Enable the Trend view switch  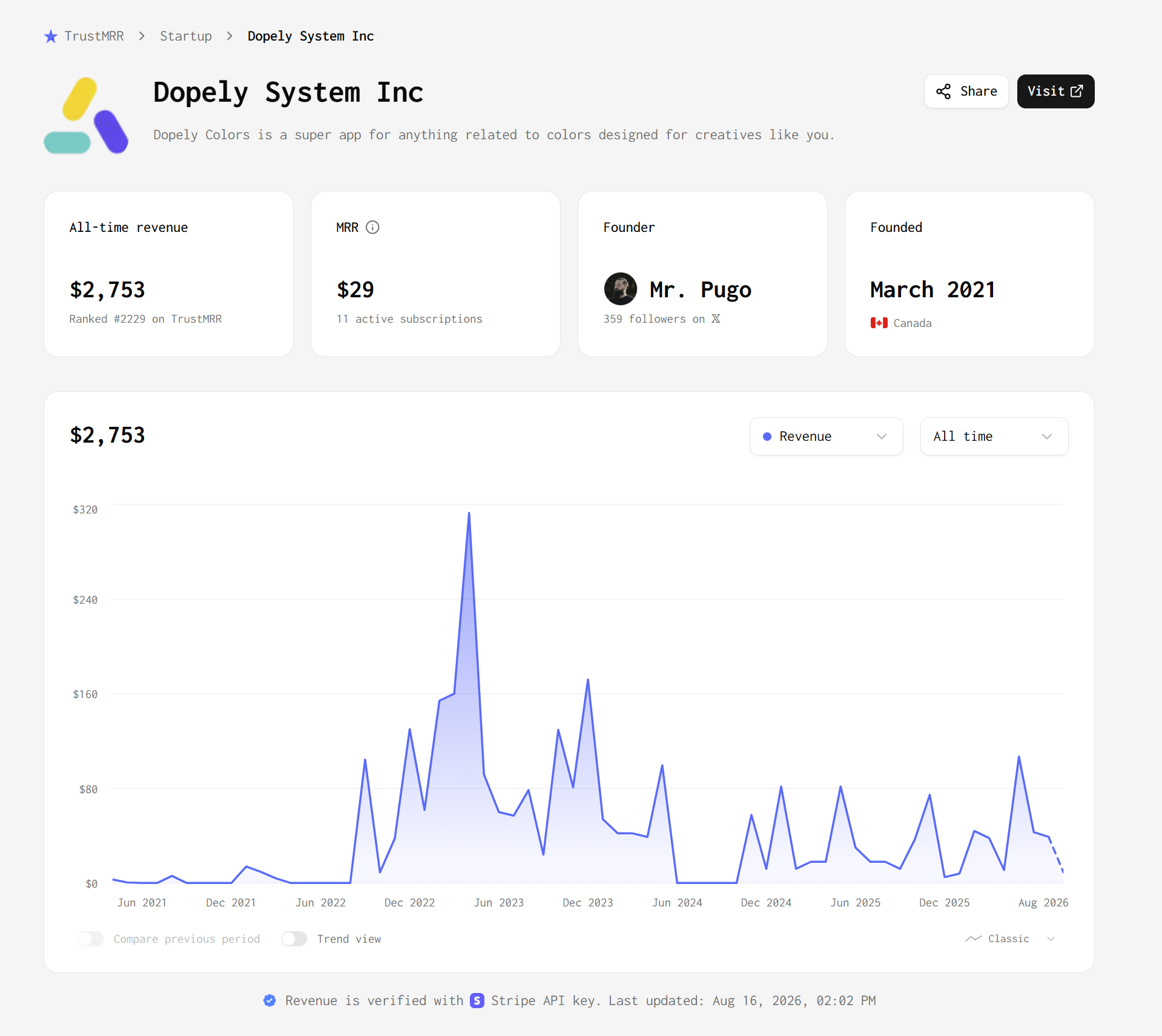tap(294, 939)
